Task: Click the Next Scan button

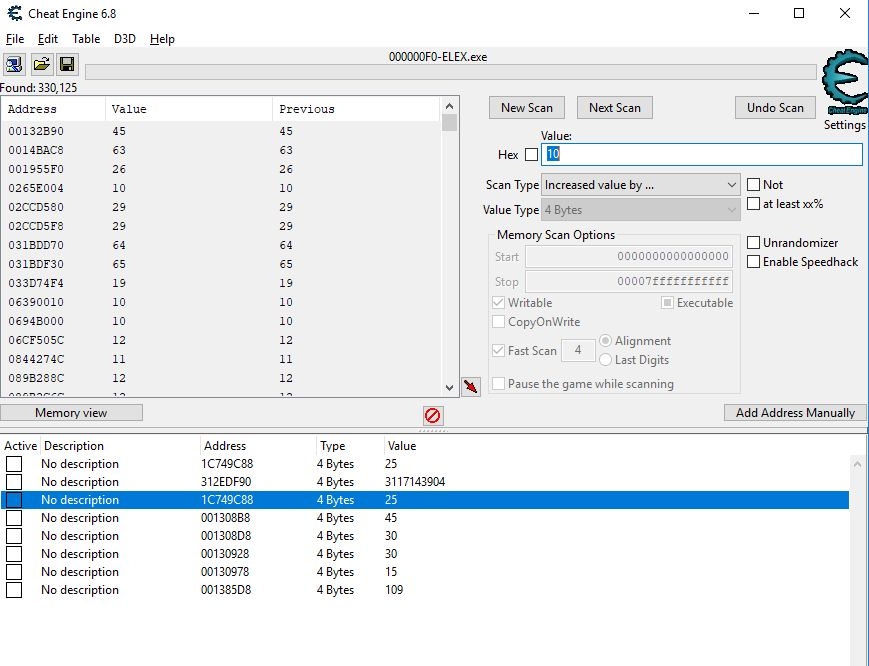Action: tap(615, 107)
